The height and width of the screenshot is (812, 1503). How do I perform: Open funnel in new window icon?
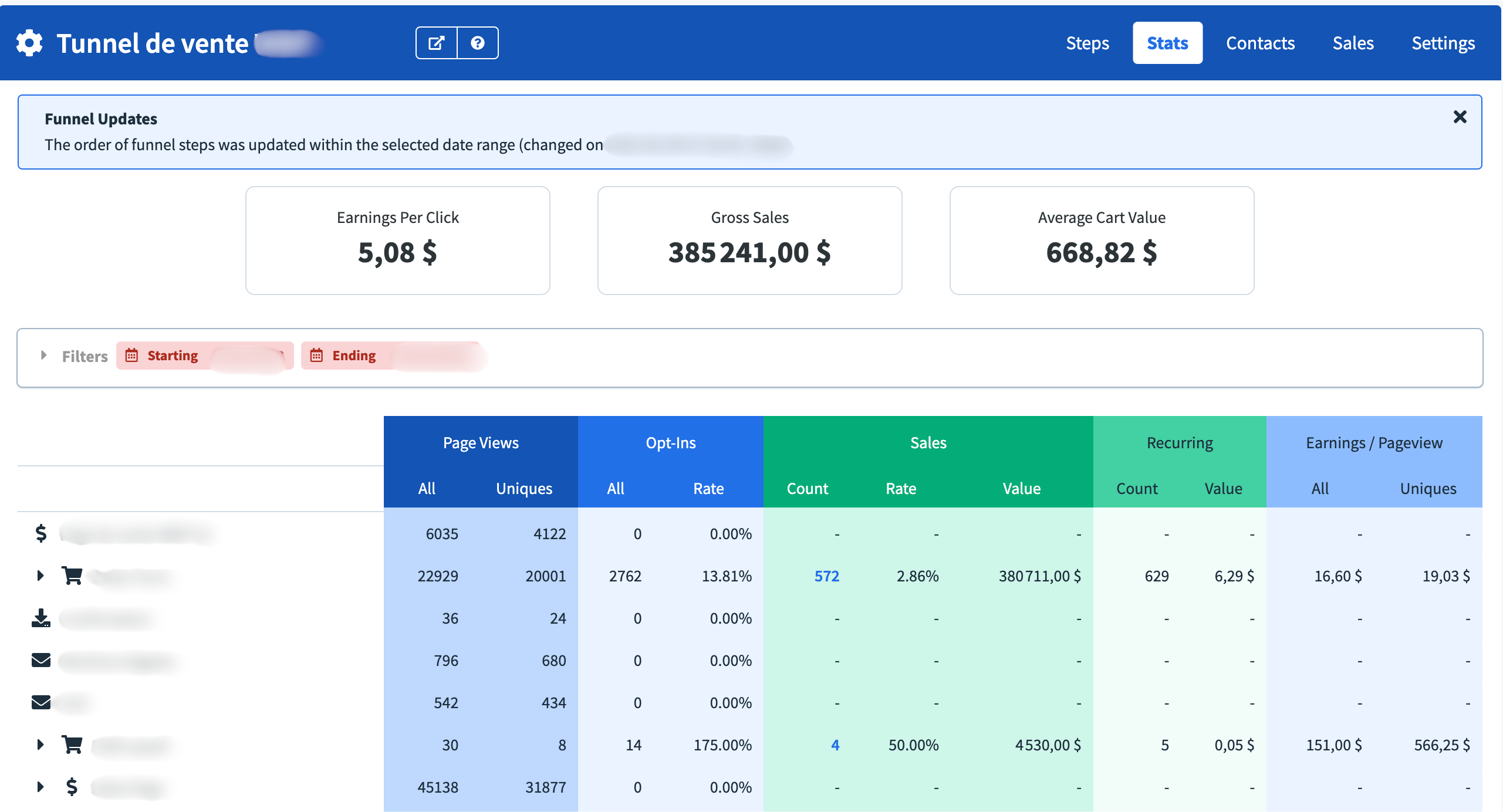tap(436, 43)
